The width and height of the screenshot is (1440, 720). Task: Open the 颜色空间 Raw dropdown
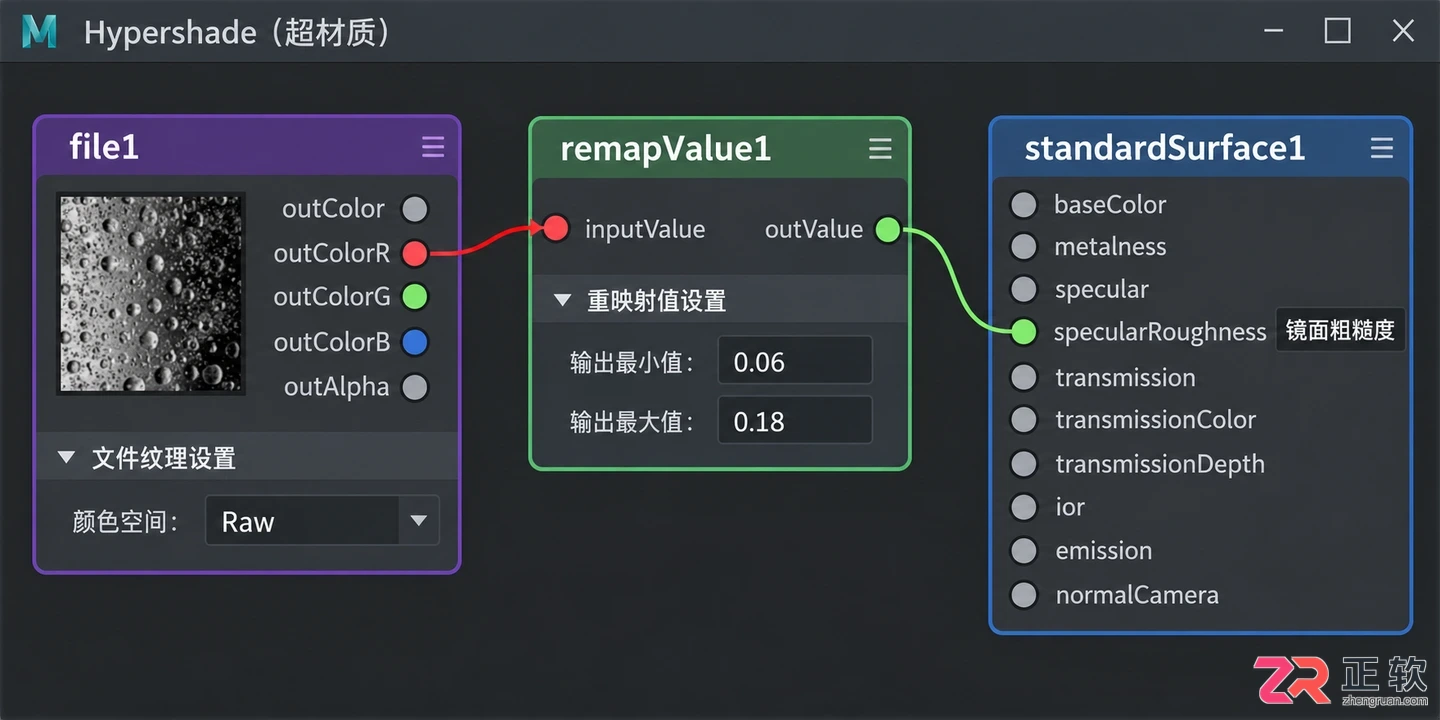coord(322,521)
